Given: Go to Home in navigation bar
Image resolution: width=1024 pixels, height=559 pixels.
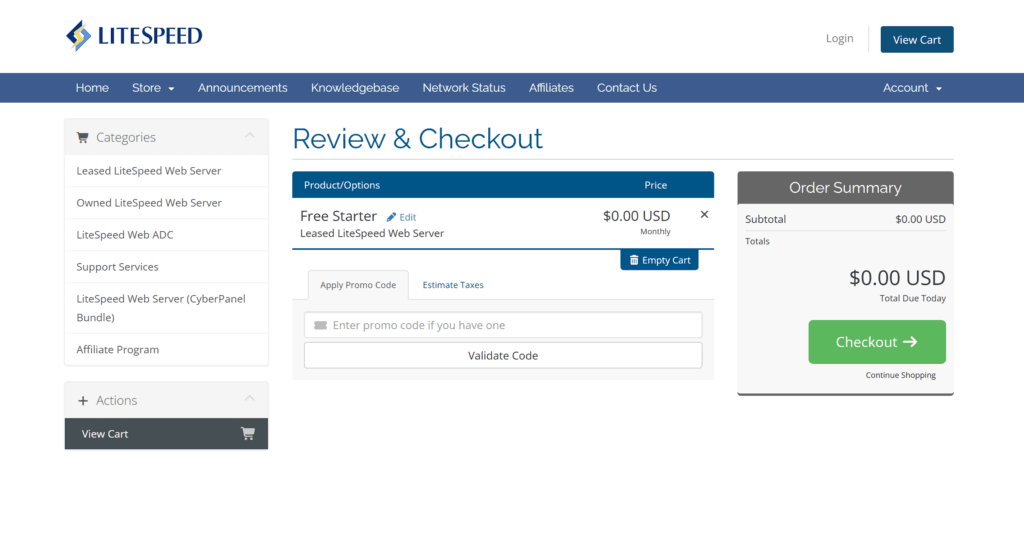Looking at the screenshot, I should [x=92, y=88].
